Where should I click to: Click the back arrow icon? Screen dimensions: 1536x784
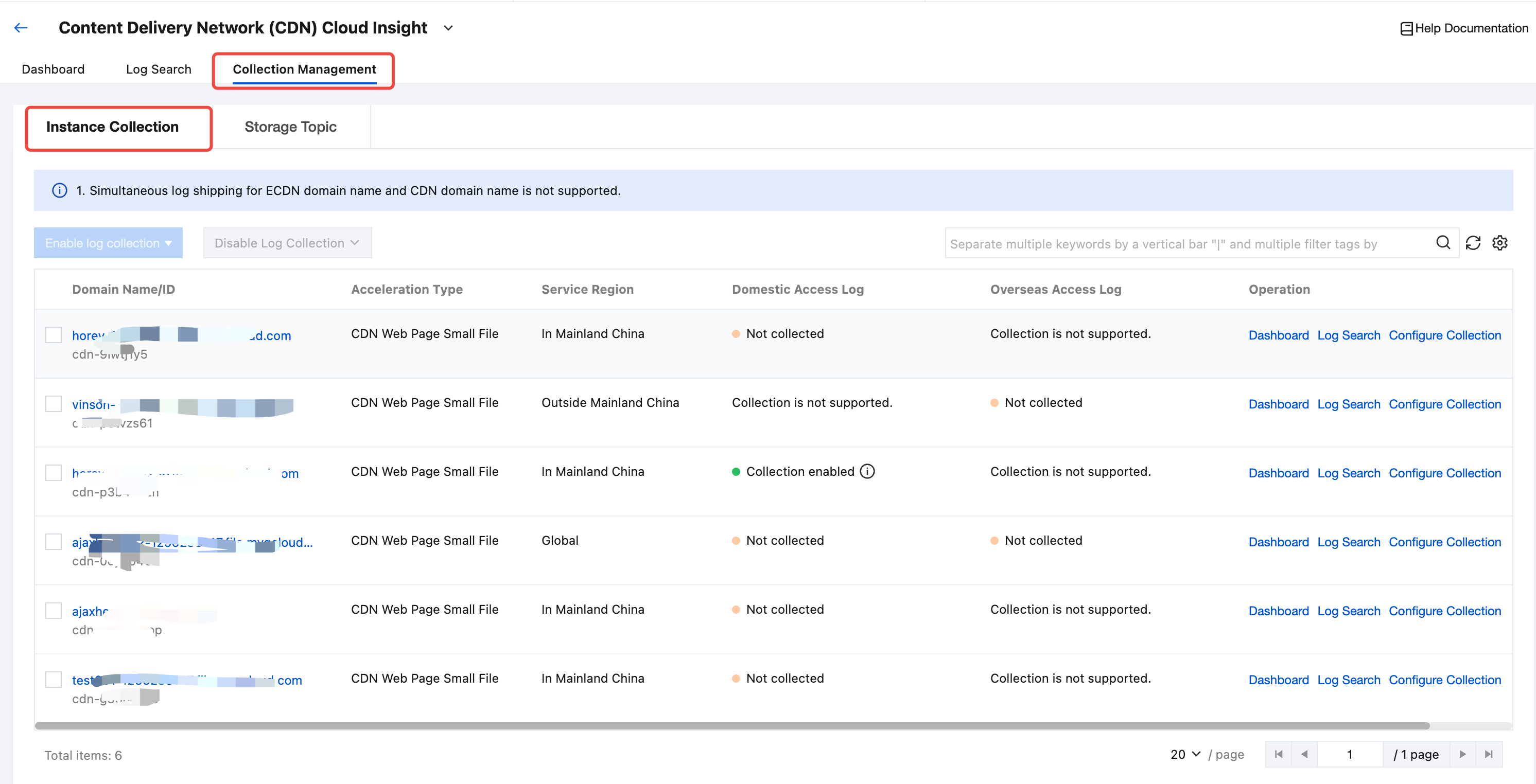[21, 27]
